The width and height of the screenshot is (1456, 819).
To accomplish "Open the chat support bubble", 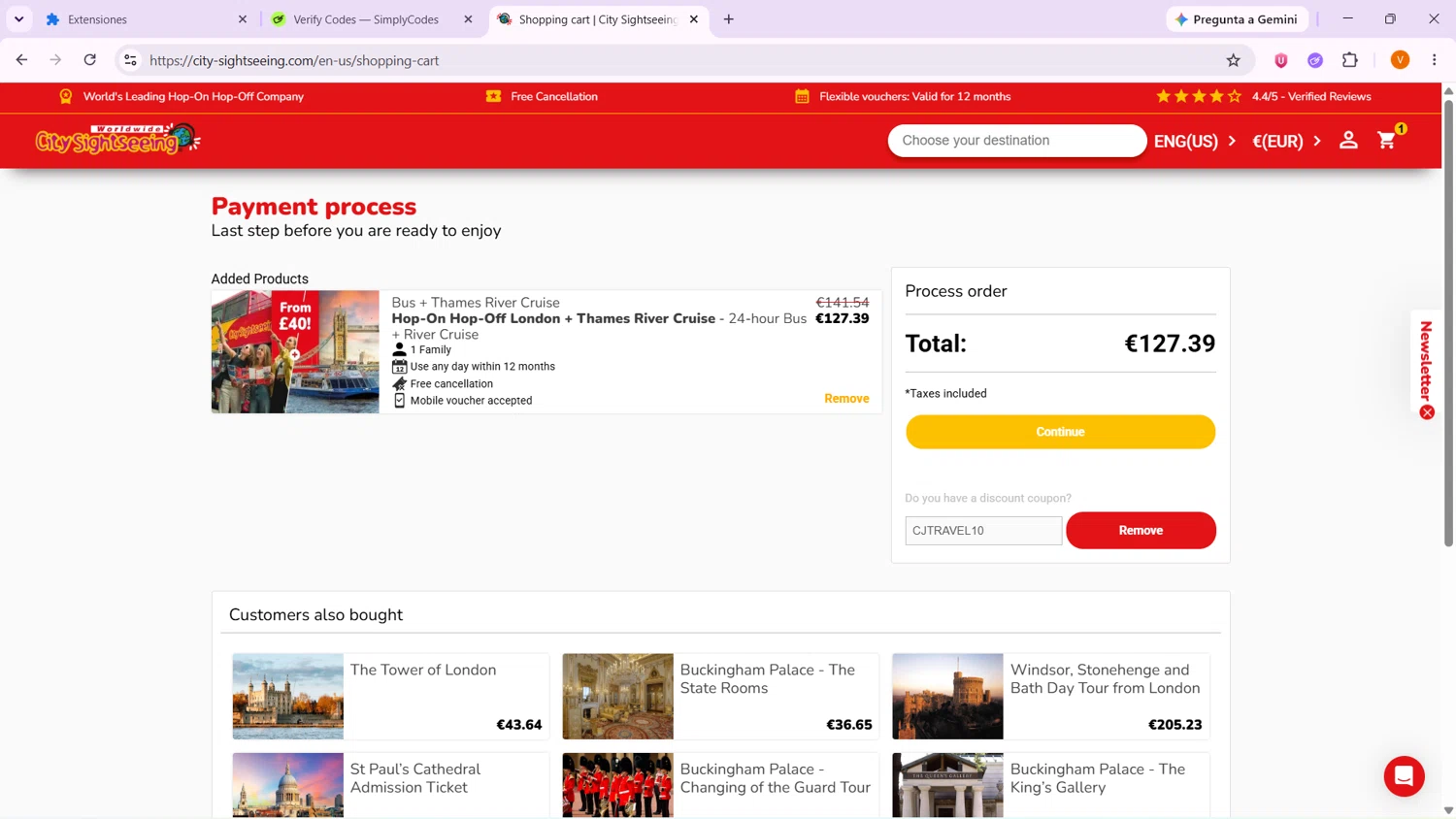I will (1404, 776).
